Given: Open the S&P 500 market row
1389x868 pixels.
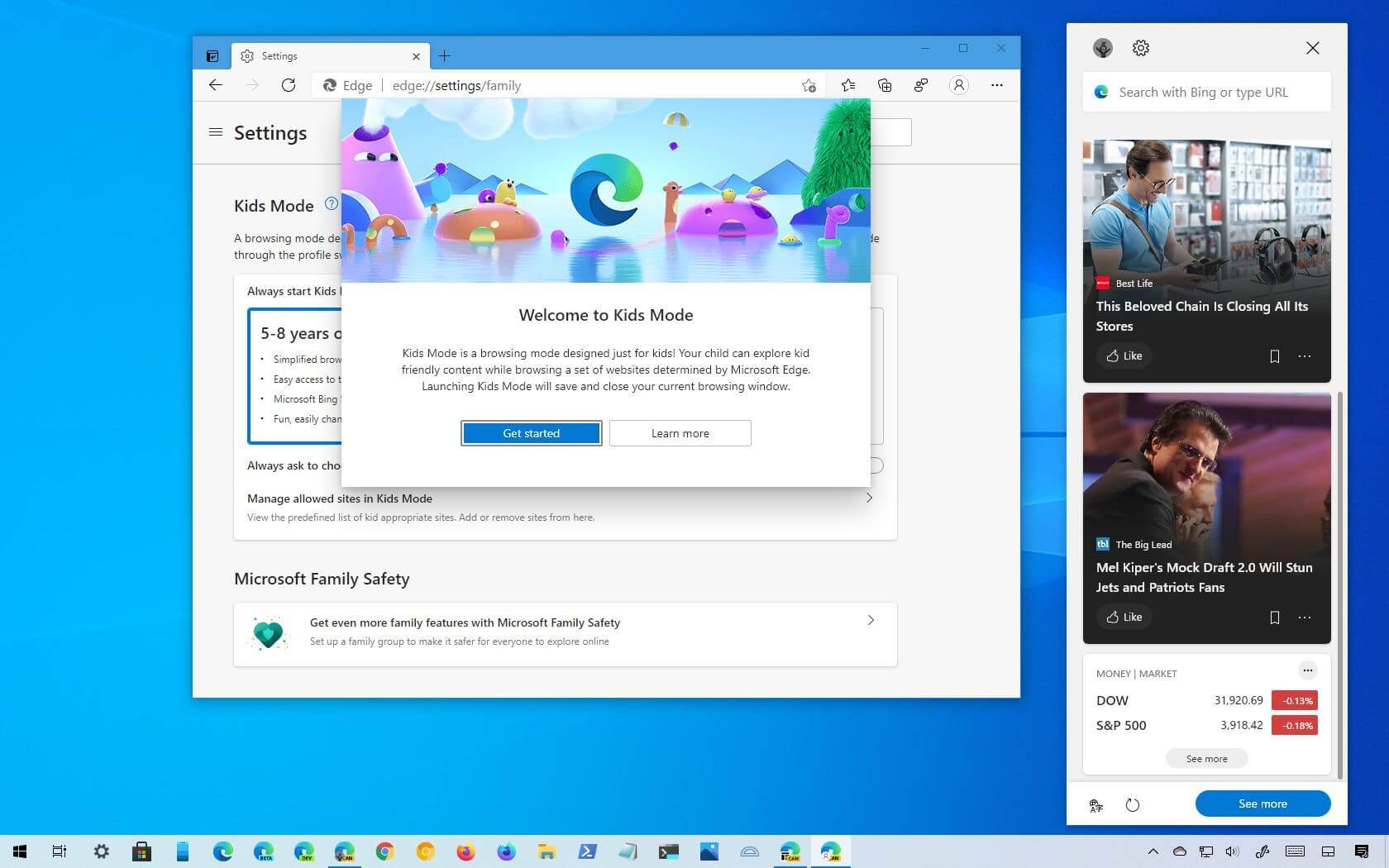Looking at the screenshot, I should (1207, 725).
